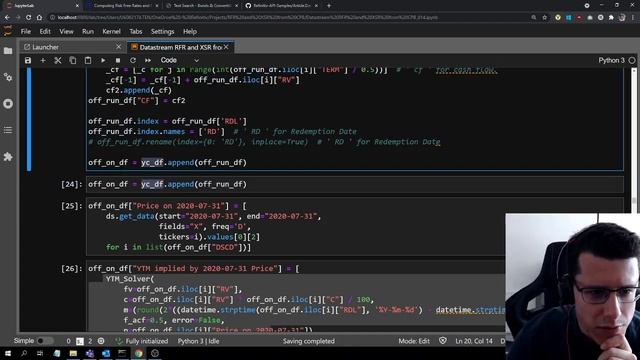Click the kernel settings icon in status bar
This screenshot has height=360, width=640.
tap(101, 341)
